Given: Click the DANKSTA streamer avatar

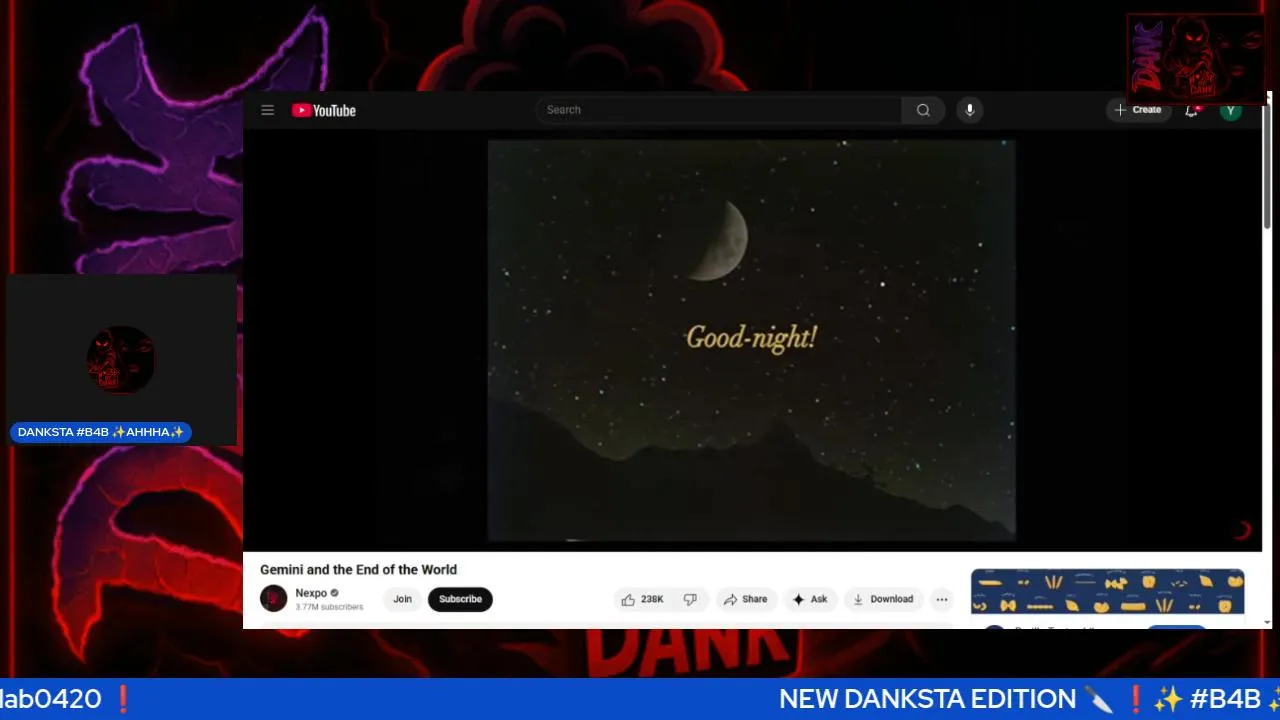Looking at the screenshot, I should click(x=121, y=359).
